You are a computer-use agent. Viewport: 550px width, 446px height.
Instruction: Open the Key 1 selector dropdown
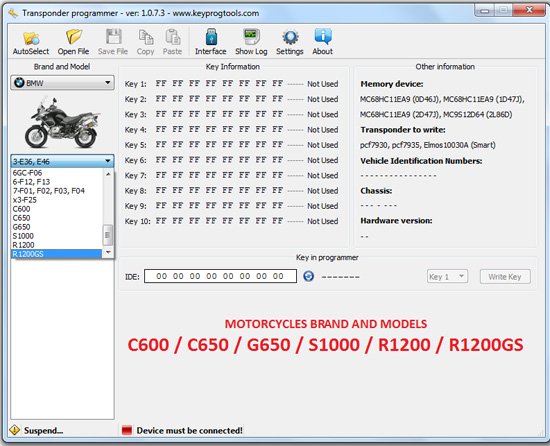pos(447,277)
